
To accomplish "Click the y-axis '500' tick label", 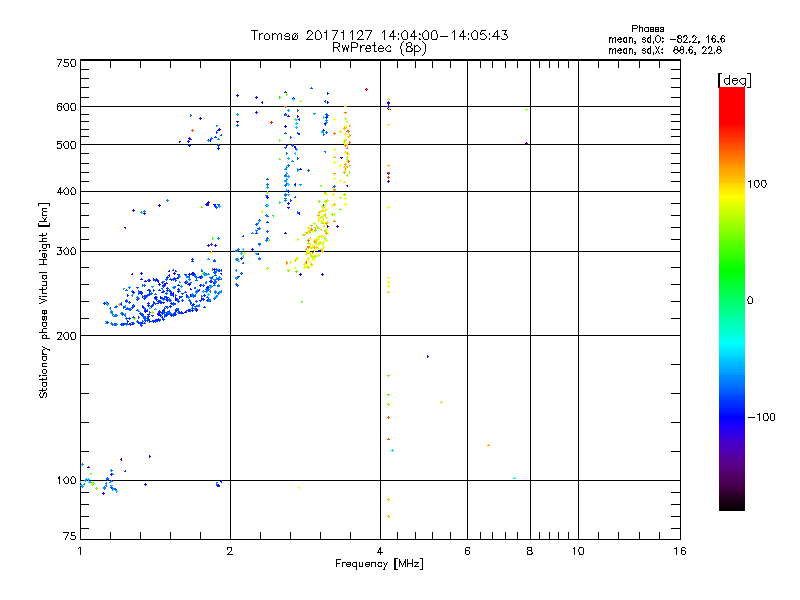I will click(67, 145).
